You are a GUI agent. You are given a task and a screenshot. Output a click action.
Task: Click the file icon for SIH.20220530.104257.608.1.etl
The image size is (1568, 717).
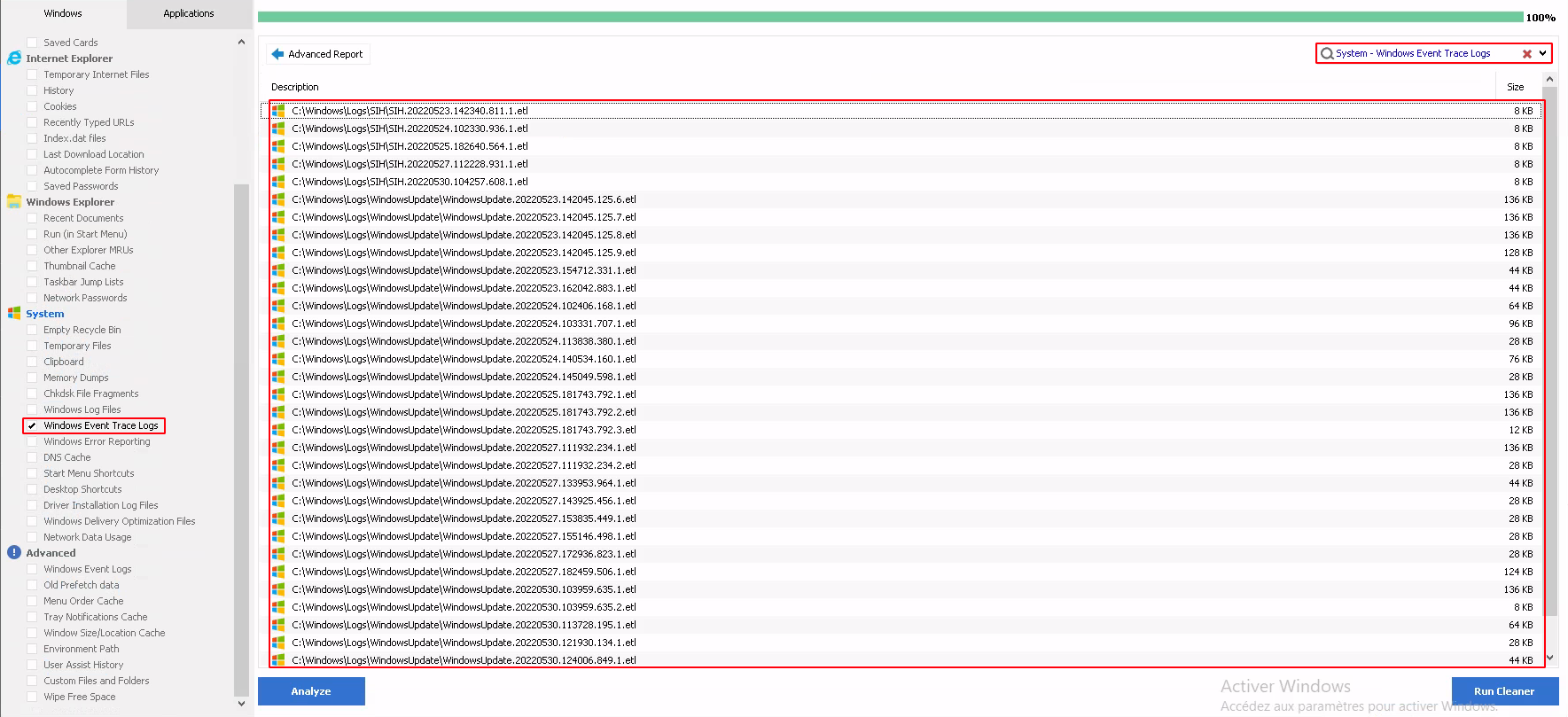pyautogui.click(x=278, y=182)
